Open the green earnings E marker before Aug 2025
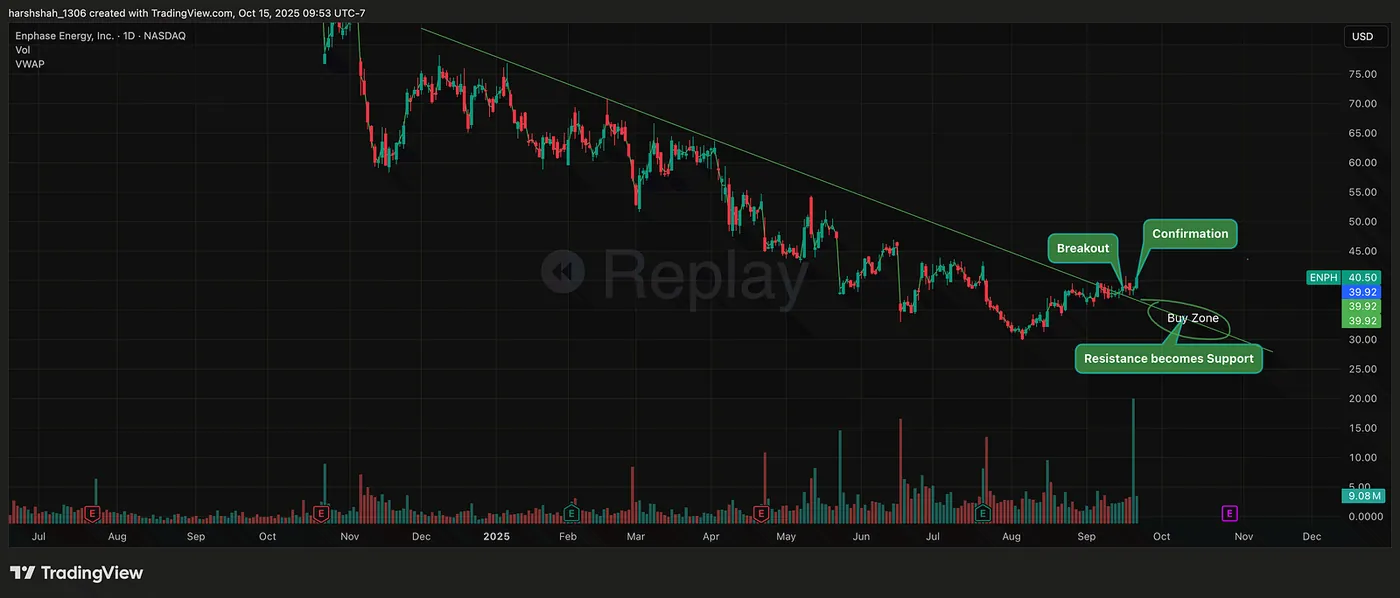The height and width of the screenshot is (598, 1400). 983,513
